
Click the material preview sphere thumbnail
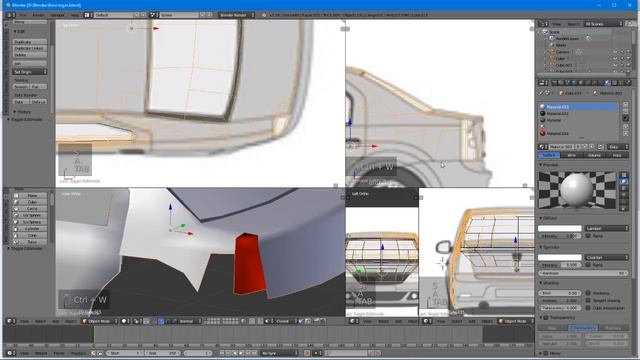click(x=577, y=190)
